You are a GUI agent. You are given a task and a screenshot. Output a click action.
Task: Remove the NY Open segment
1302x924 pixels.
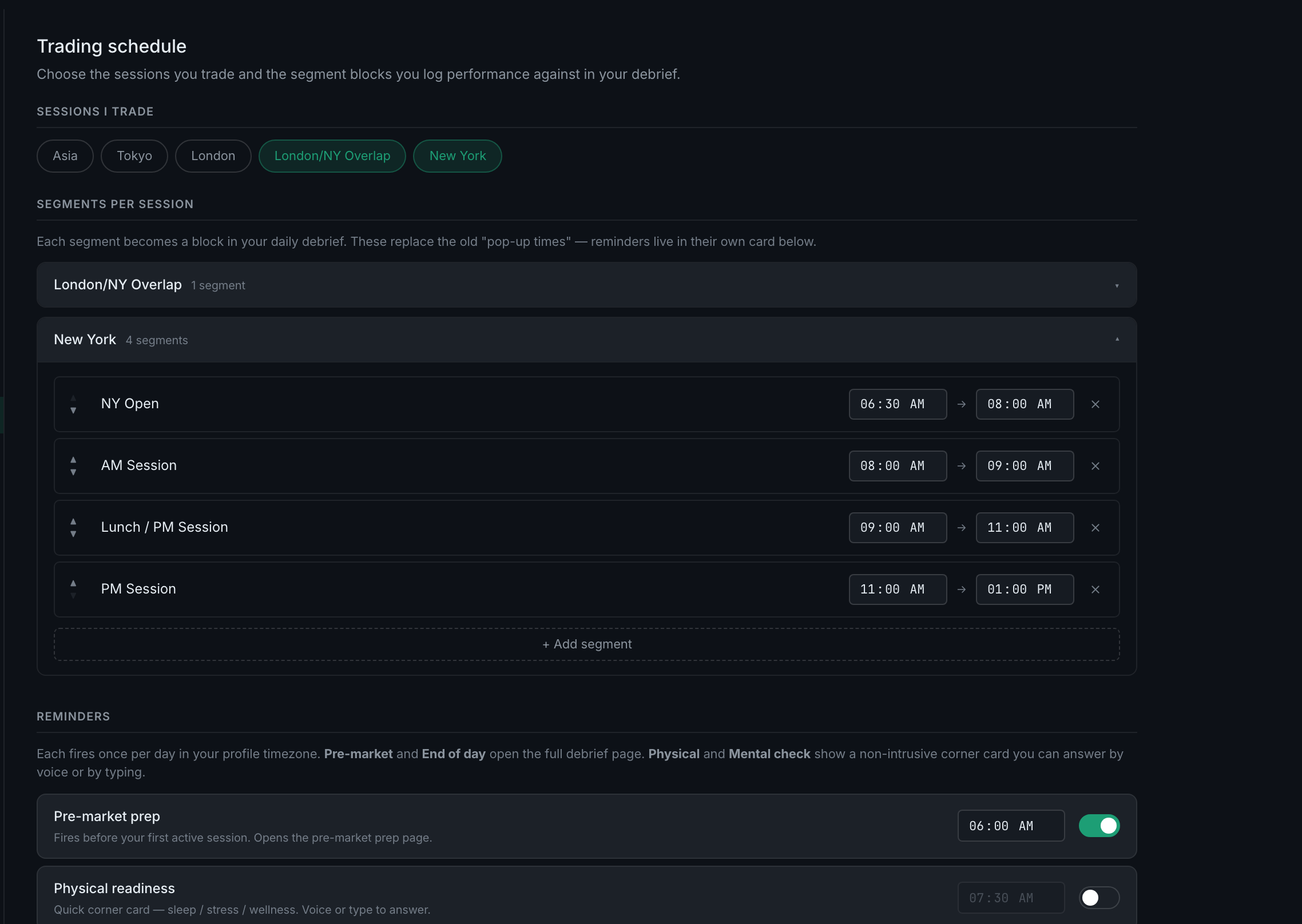click(x=1095, y=404)
